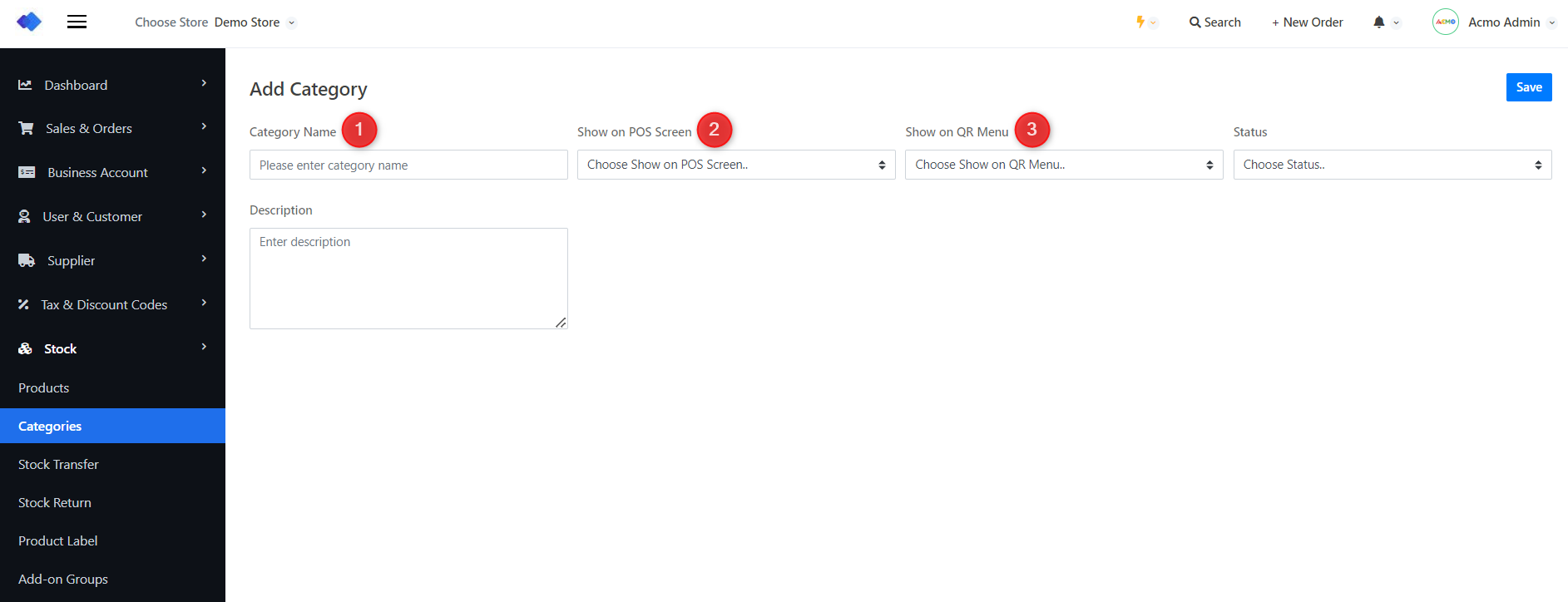Open the lightning bolt quick actions
Screen dimensions: 1568x602
coord(1140,22)
